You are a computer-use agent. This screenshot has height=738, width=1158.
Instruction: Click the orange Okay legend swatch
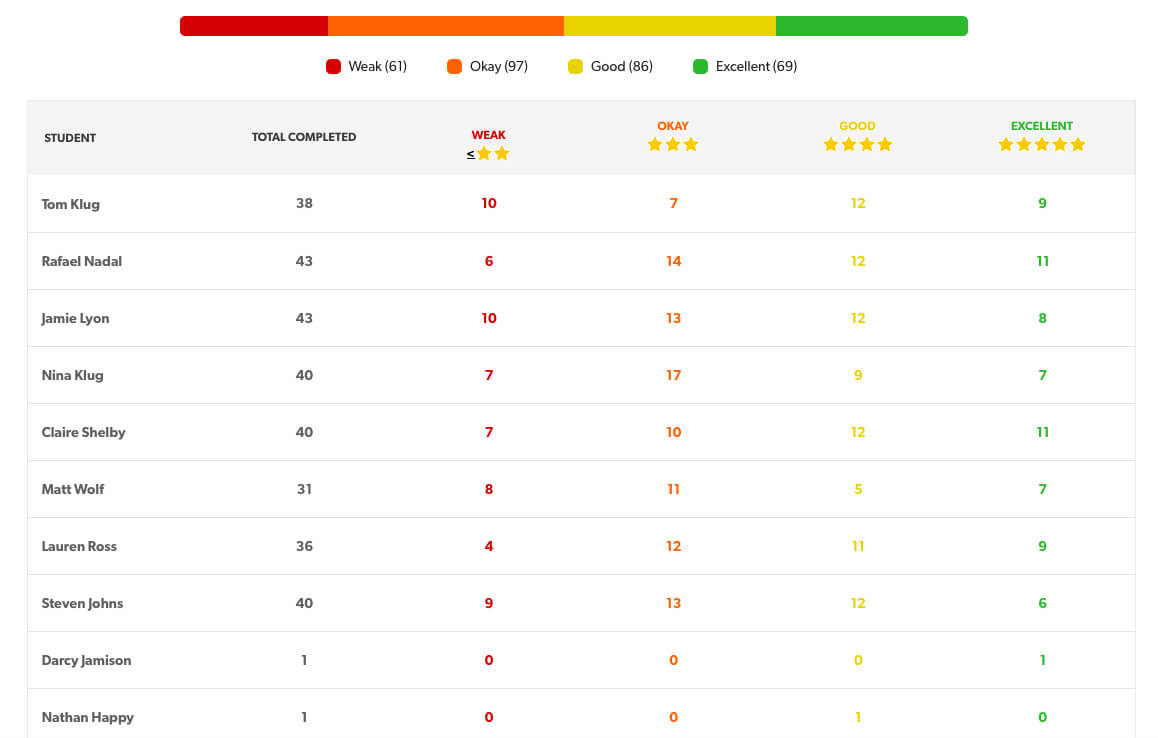(x=454, y=66)
